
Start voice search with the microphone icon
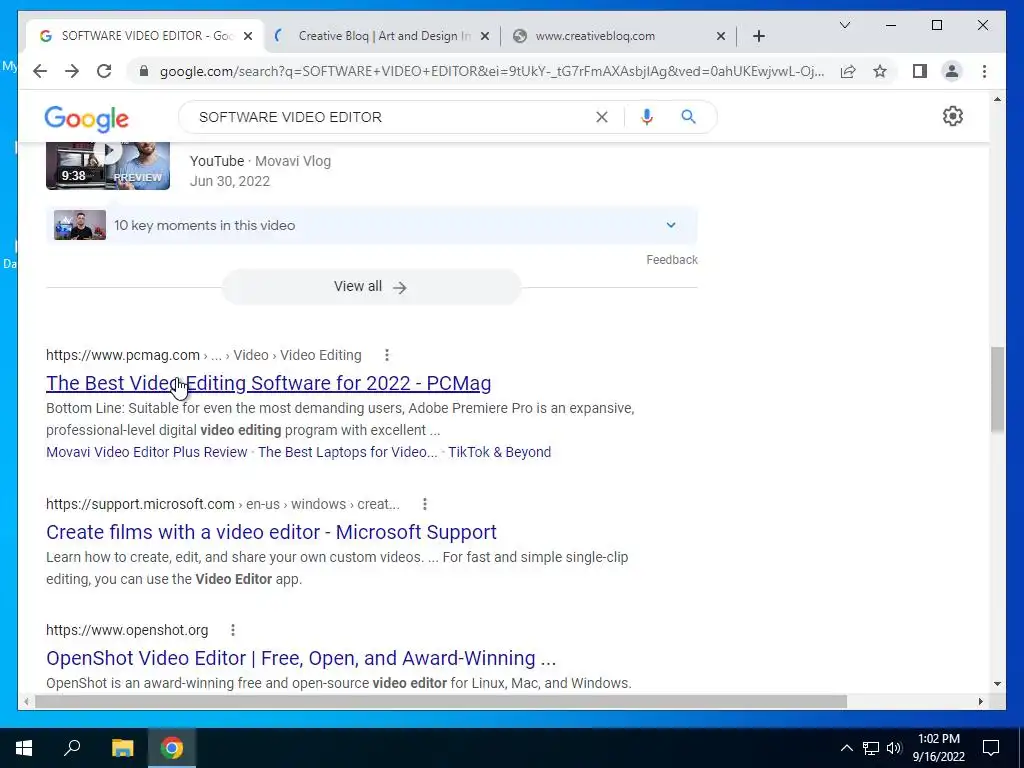click(647, 117)
